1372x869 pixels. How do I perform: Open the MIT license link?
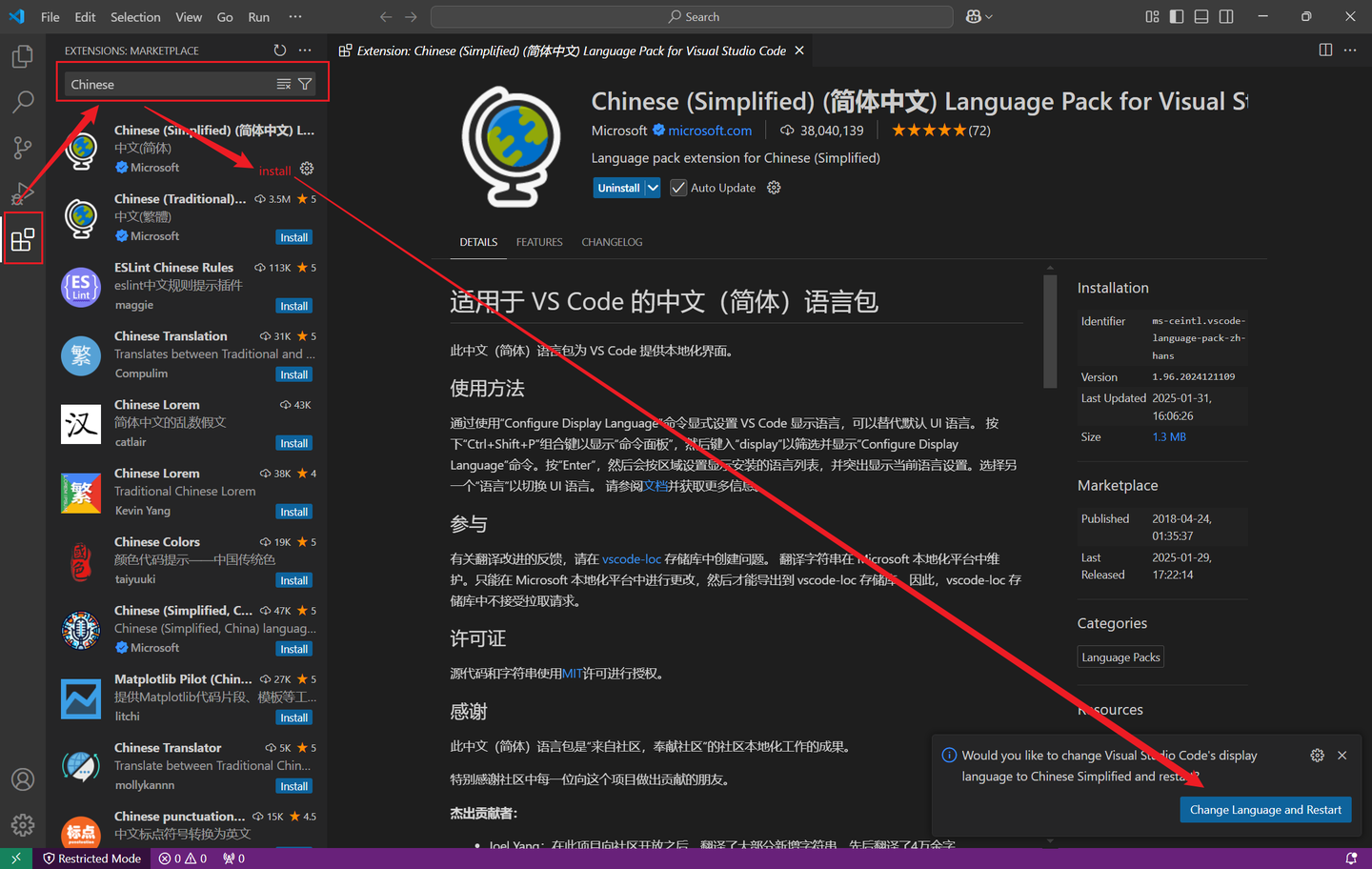[x=572, y=674]
